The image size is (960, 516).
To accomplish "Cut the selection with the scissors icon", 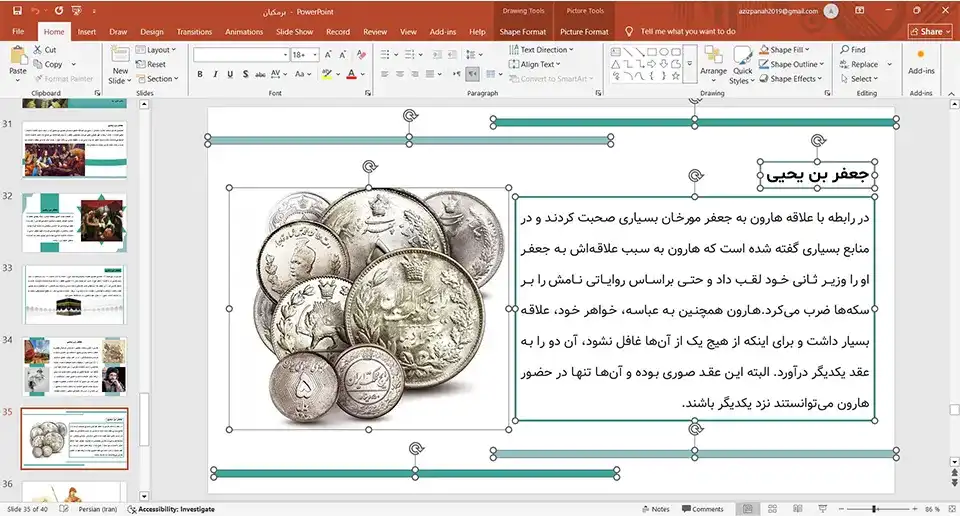I will click(38, 50).
